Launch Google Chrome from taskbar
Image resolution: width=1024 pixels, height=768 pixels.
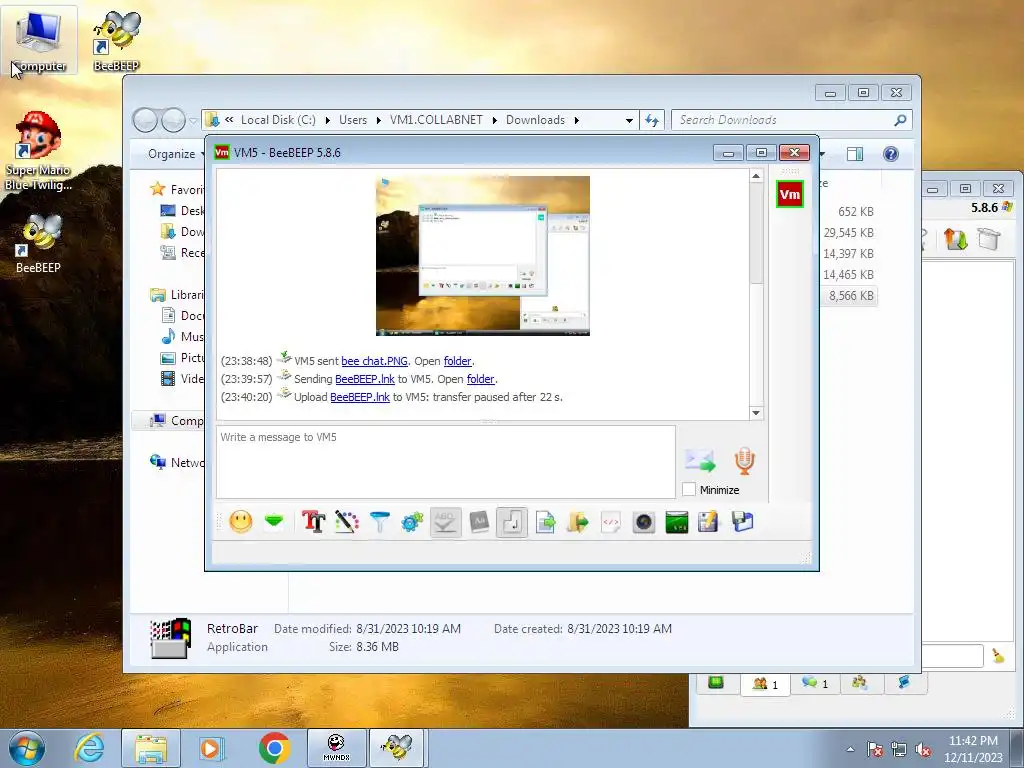[x=274, y=748]
